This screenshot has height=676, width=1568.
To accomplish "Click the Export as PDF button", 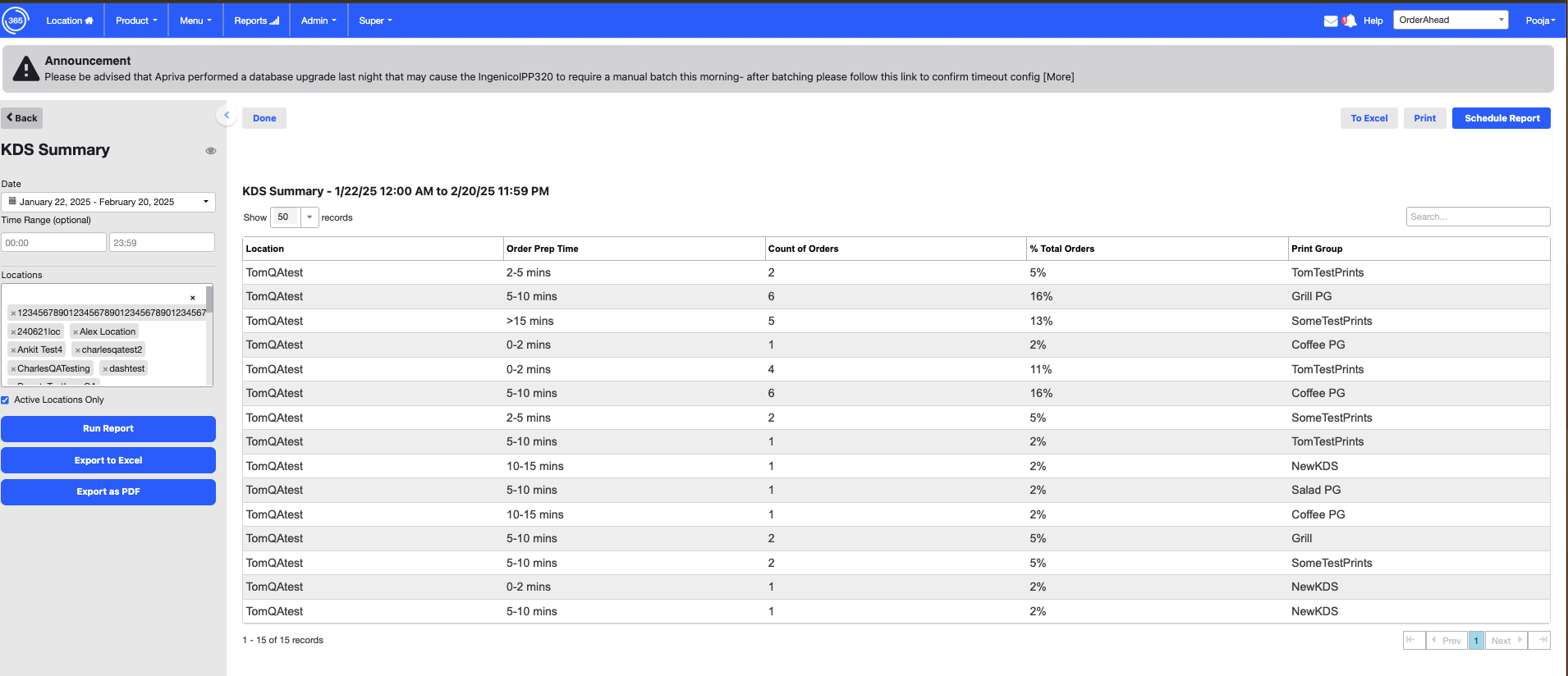I will (108, 492).
